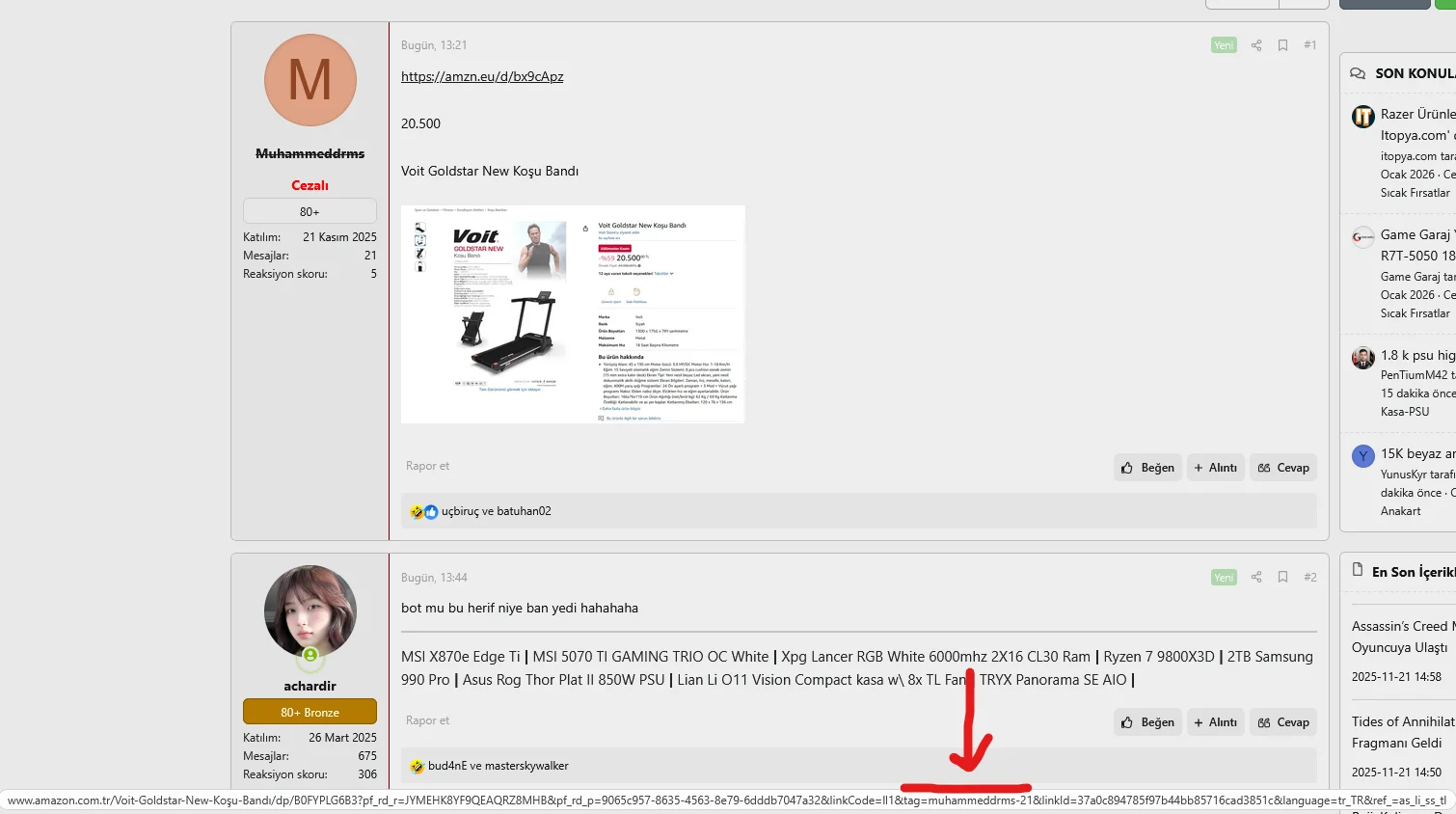
Task: Open reactions list bud4nE ve masterskywalker
Action: pyautogui.click(x=499, y=766)
